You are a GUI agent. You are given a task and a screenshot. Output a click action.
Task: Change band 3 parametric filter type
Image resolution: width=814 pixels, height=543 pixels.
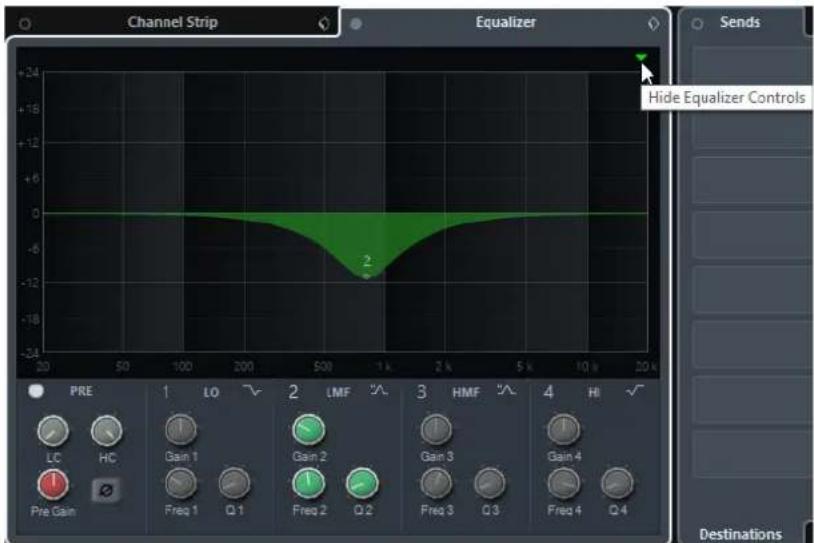click(x=507, y=390)
